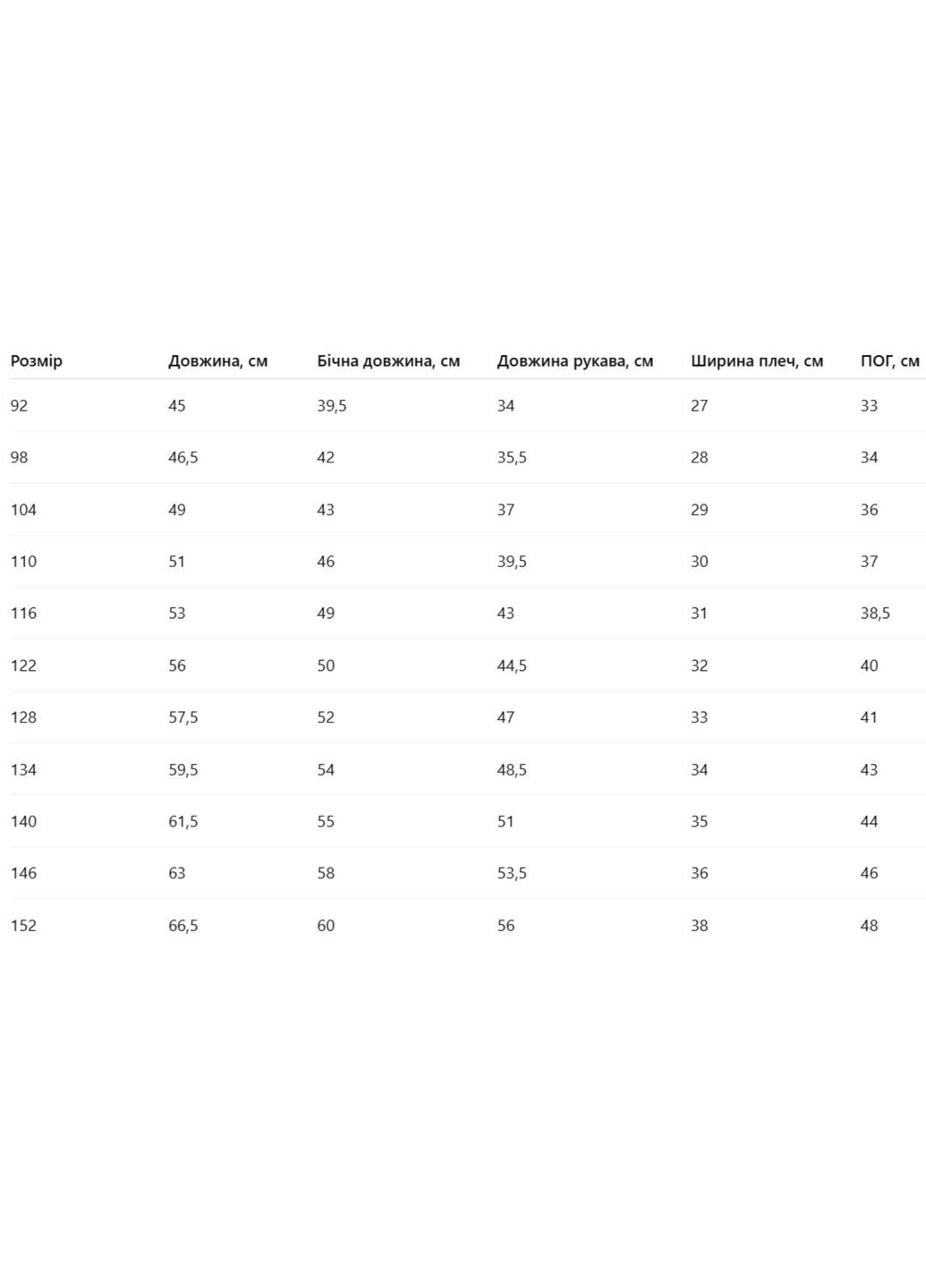
Task: Select size 92 in the Розмір column
Action: pyautogui.click(x=20, y=406)
